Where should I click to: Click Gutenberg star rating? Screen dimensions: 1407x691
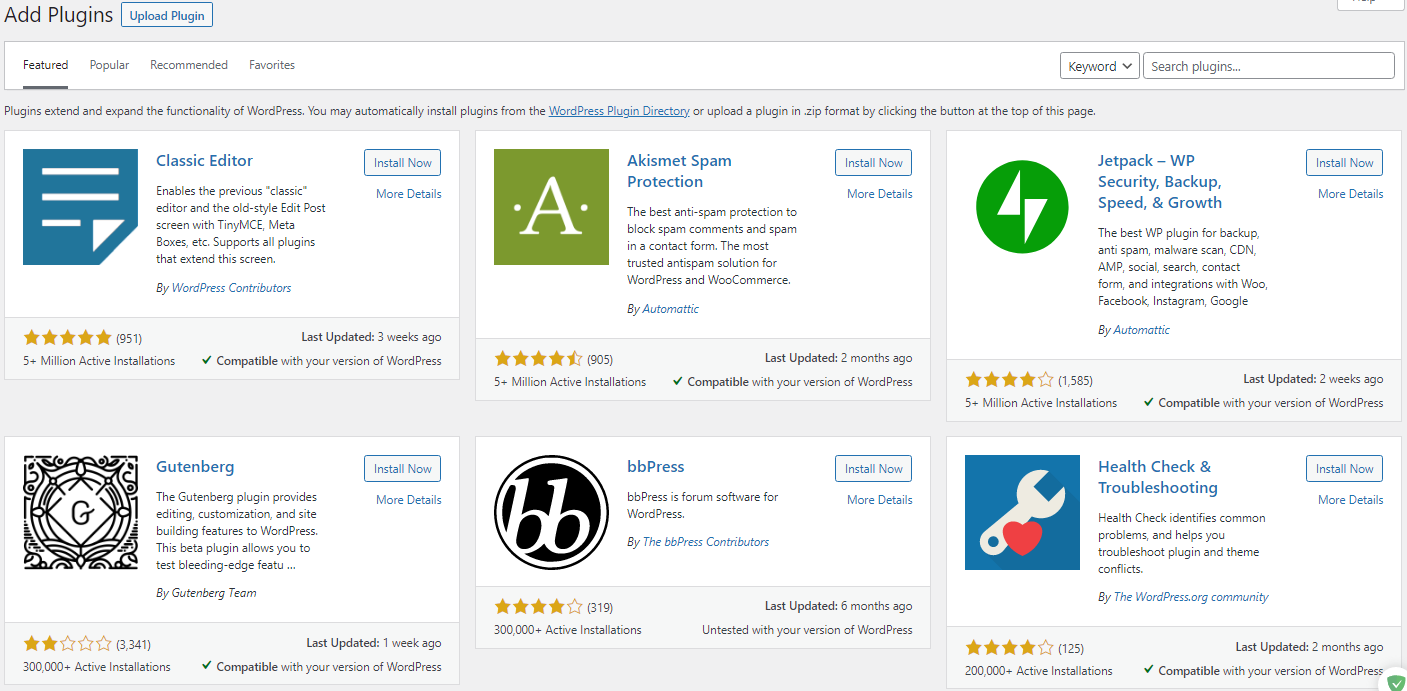67,644
